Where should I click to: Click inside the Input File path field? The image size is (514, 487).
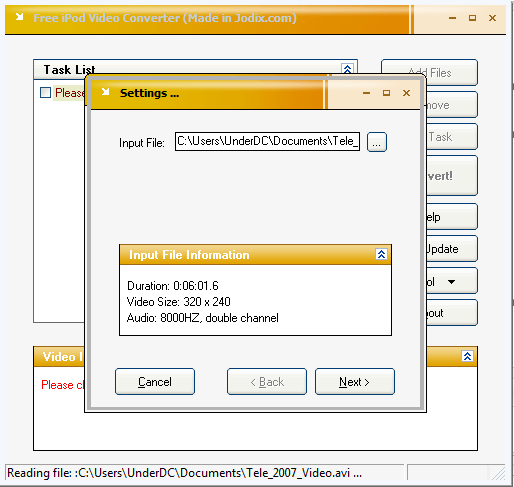(267, 141)
